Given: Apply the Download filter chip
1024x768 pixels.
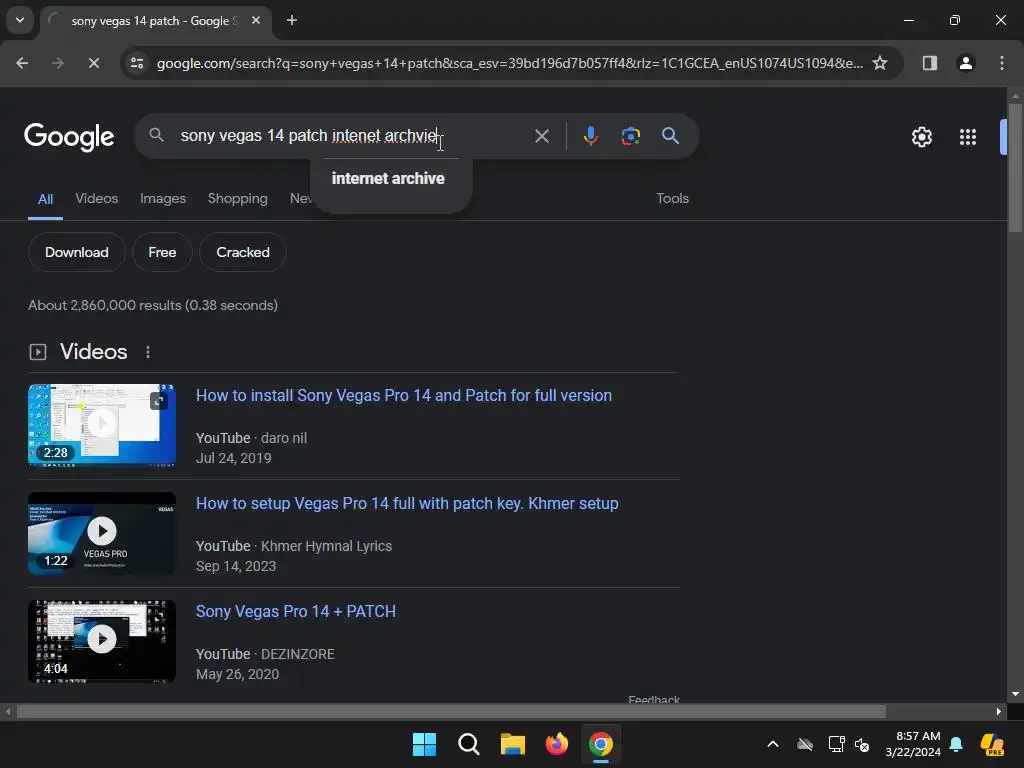Looking at the screenshot, I should (76, 252).
